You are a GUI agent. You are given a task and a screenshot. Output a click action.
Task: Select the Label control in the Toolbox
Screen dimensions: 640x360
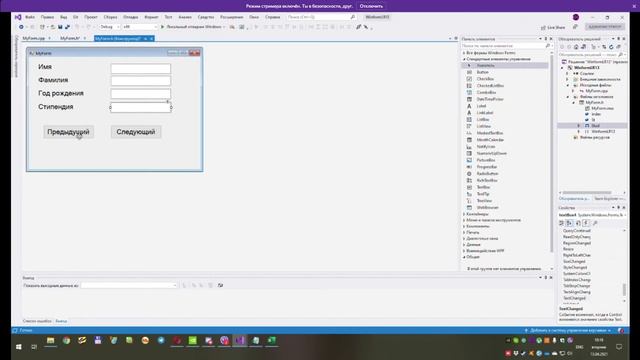tap(504, 106)
